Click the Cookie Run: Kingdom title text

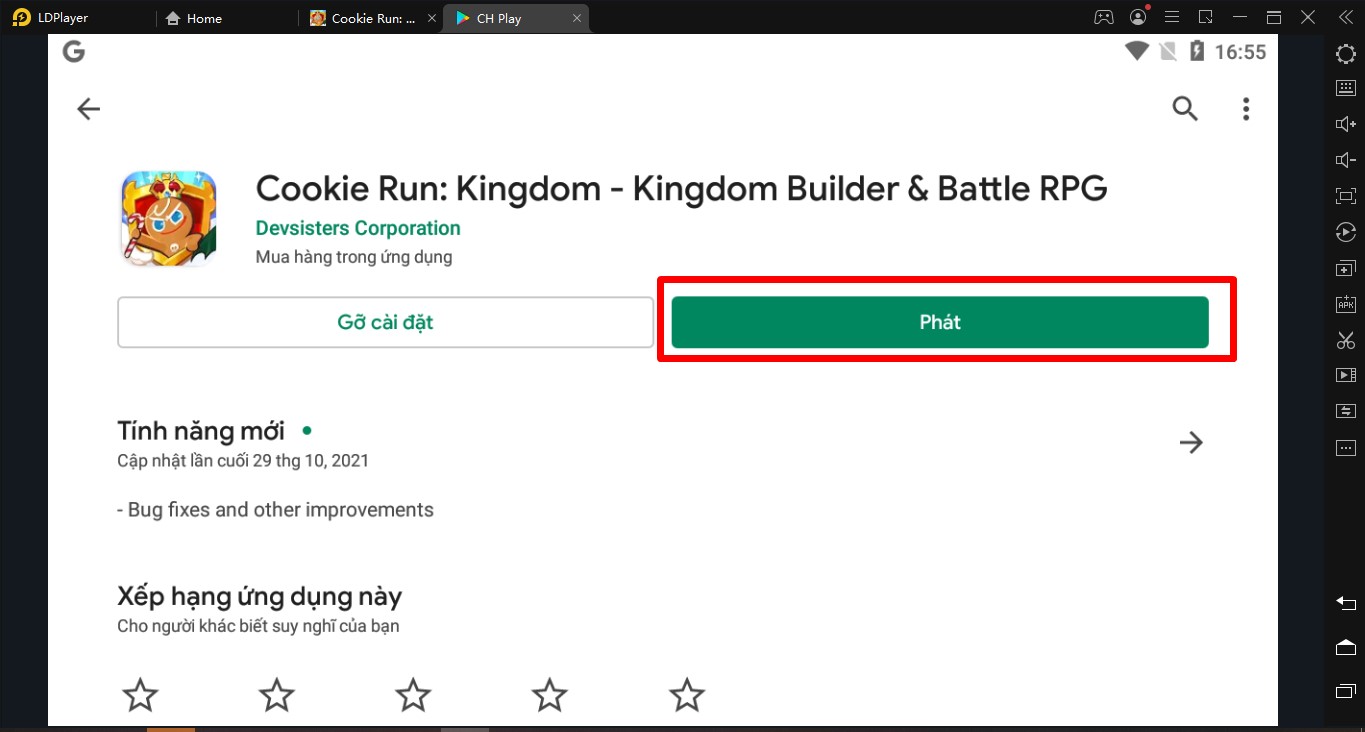(681, 188)
